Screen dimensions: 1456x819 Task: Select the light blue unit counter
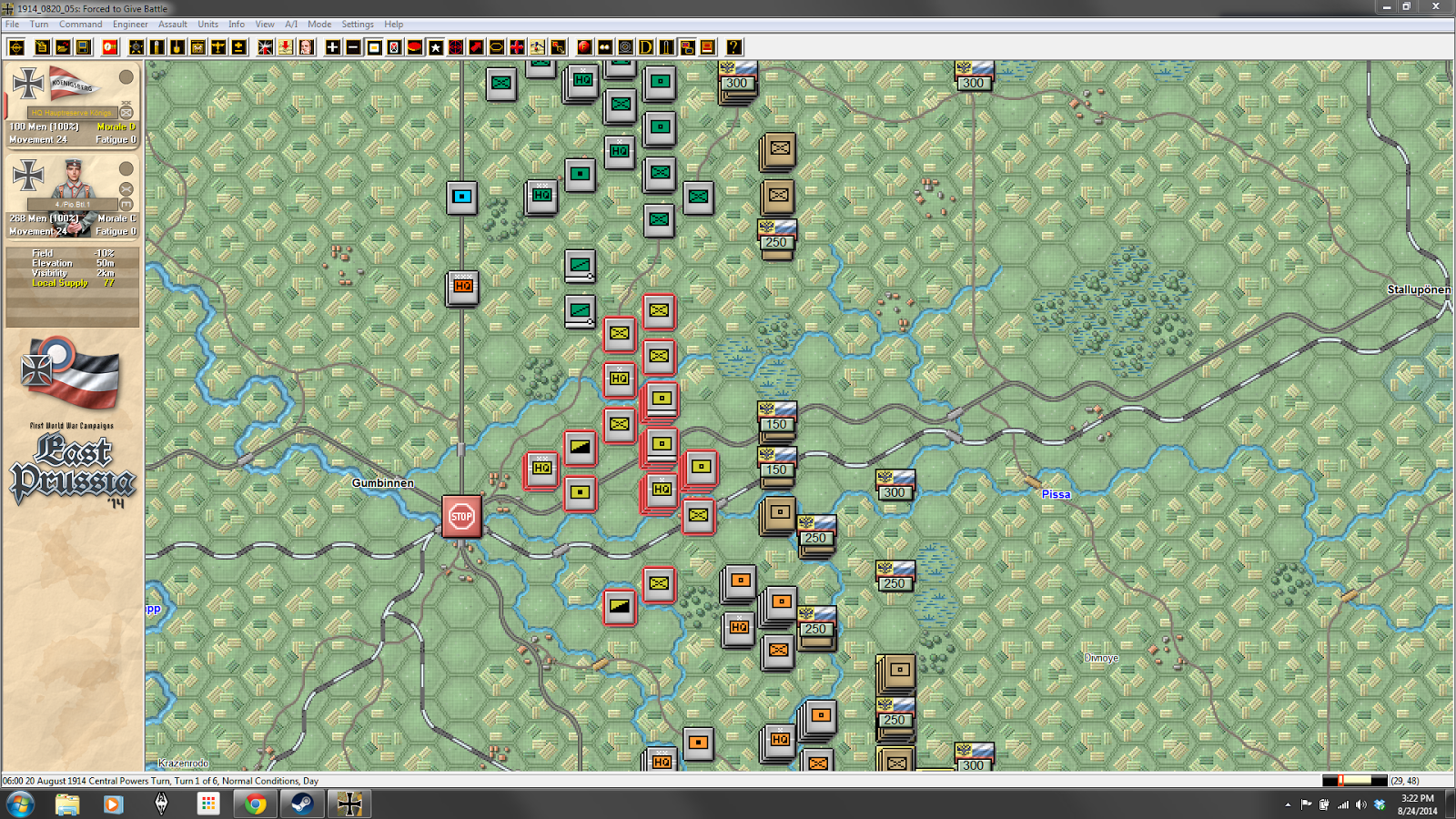coord(462,197)
